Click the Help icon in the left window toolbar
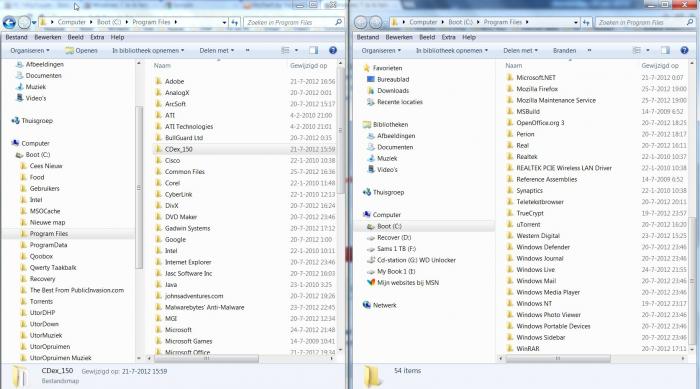This screenshot has width=700, height=389. pyautogui.click(x=333, y=50)
